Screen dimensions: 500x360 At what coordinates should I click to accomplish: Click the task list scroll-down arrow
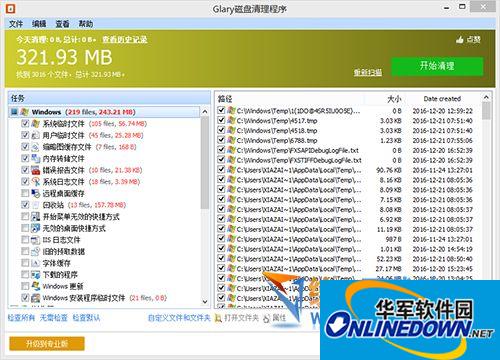click(205, 302)
